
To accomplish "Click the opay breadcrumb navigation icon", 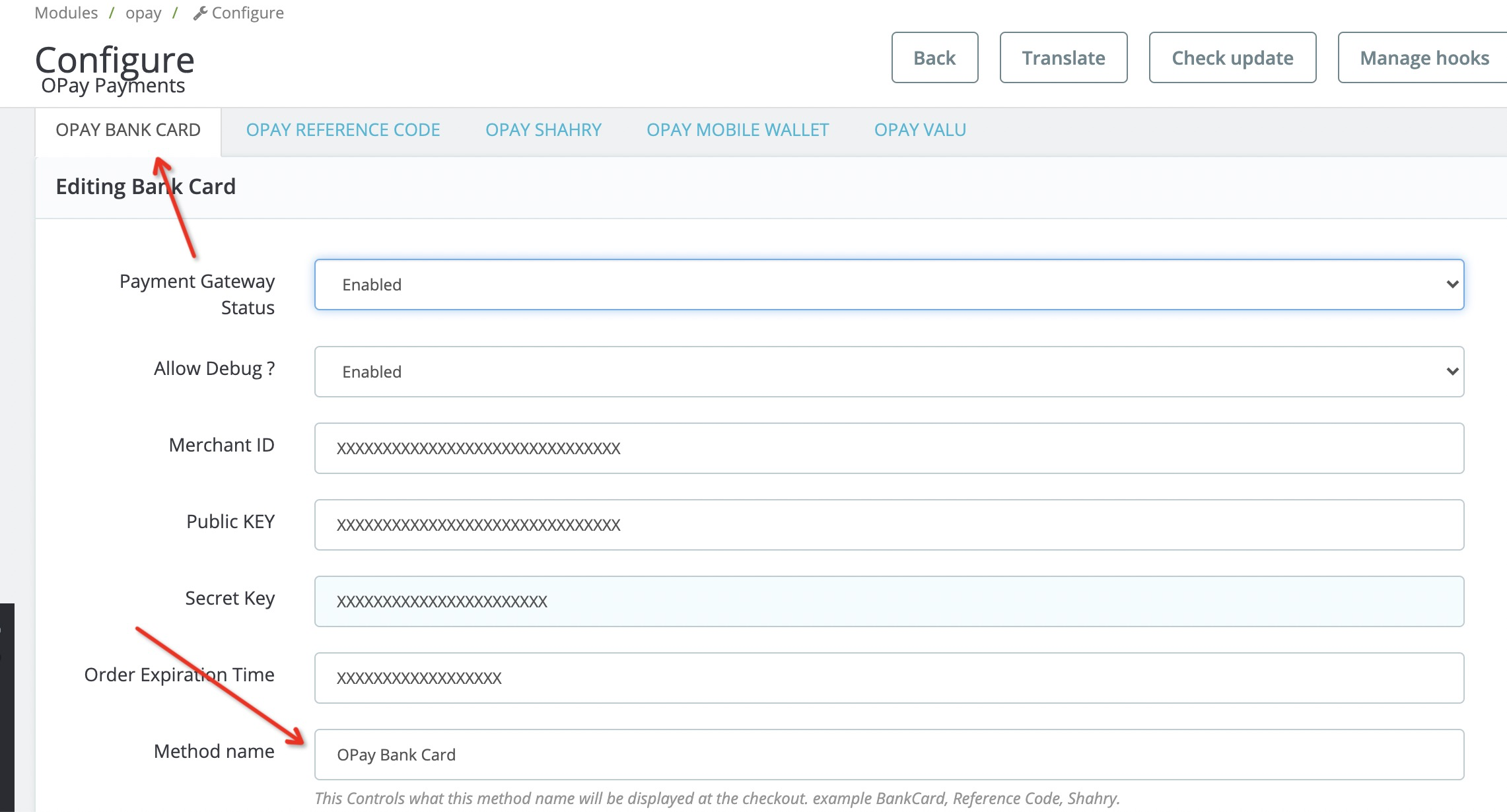I will [145, 13].
